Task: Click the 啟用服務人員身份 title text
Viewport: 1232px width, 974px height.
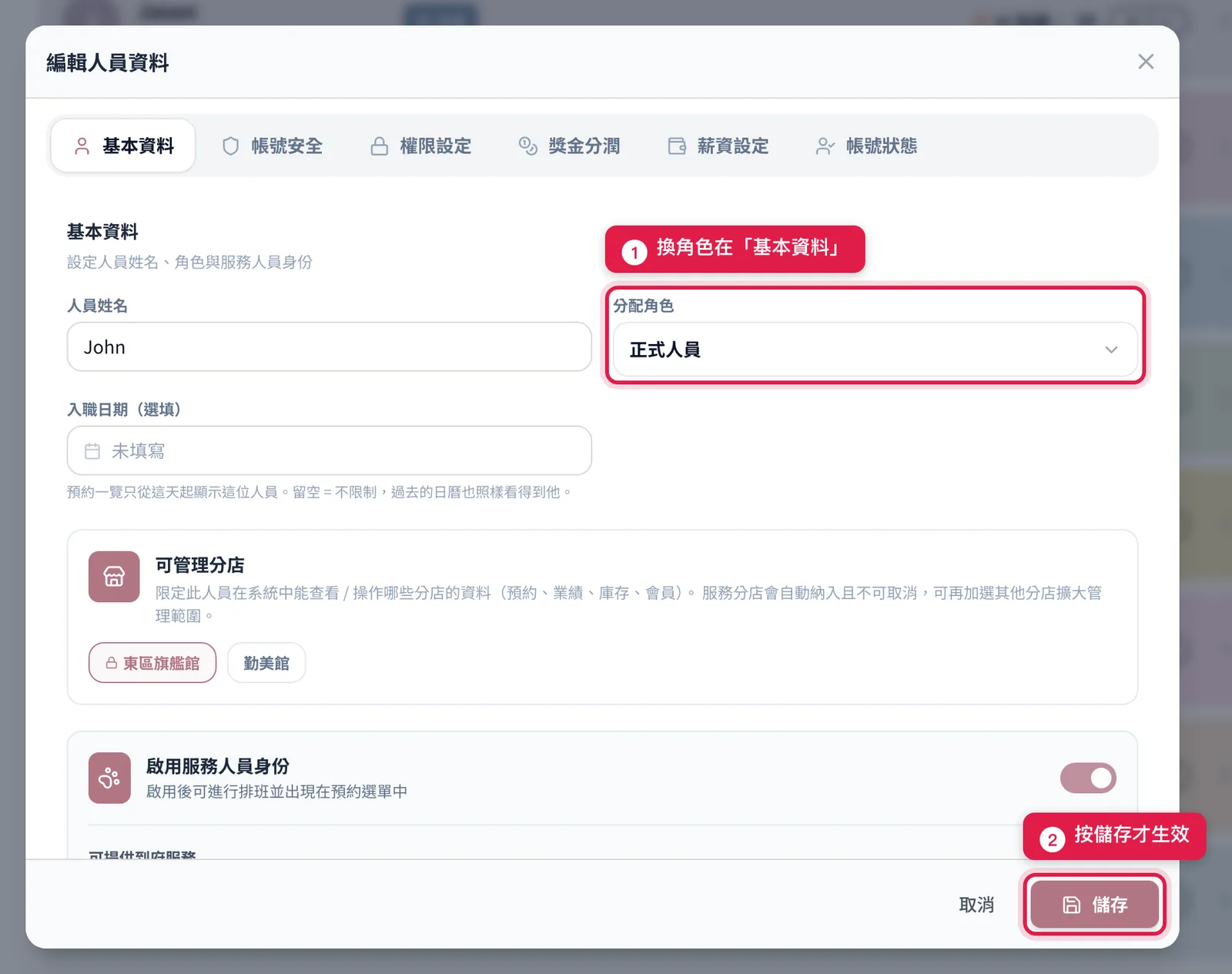Action: coord(218,766)
